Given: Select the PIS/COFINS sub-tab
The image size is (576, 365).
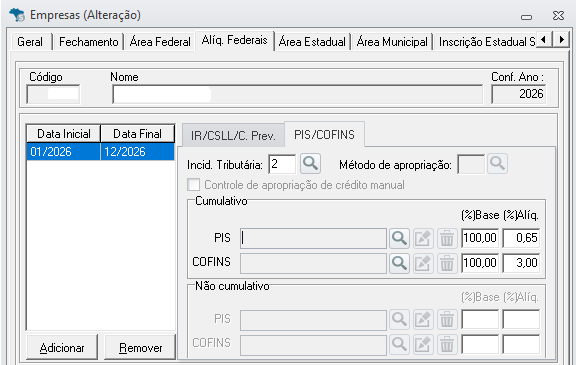Looking at the screenshot, I should click(x=324, y=134).
